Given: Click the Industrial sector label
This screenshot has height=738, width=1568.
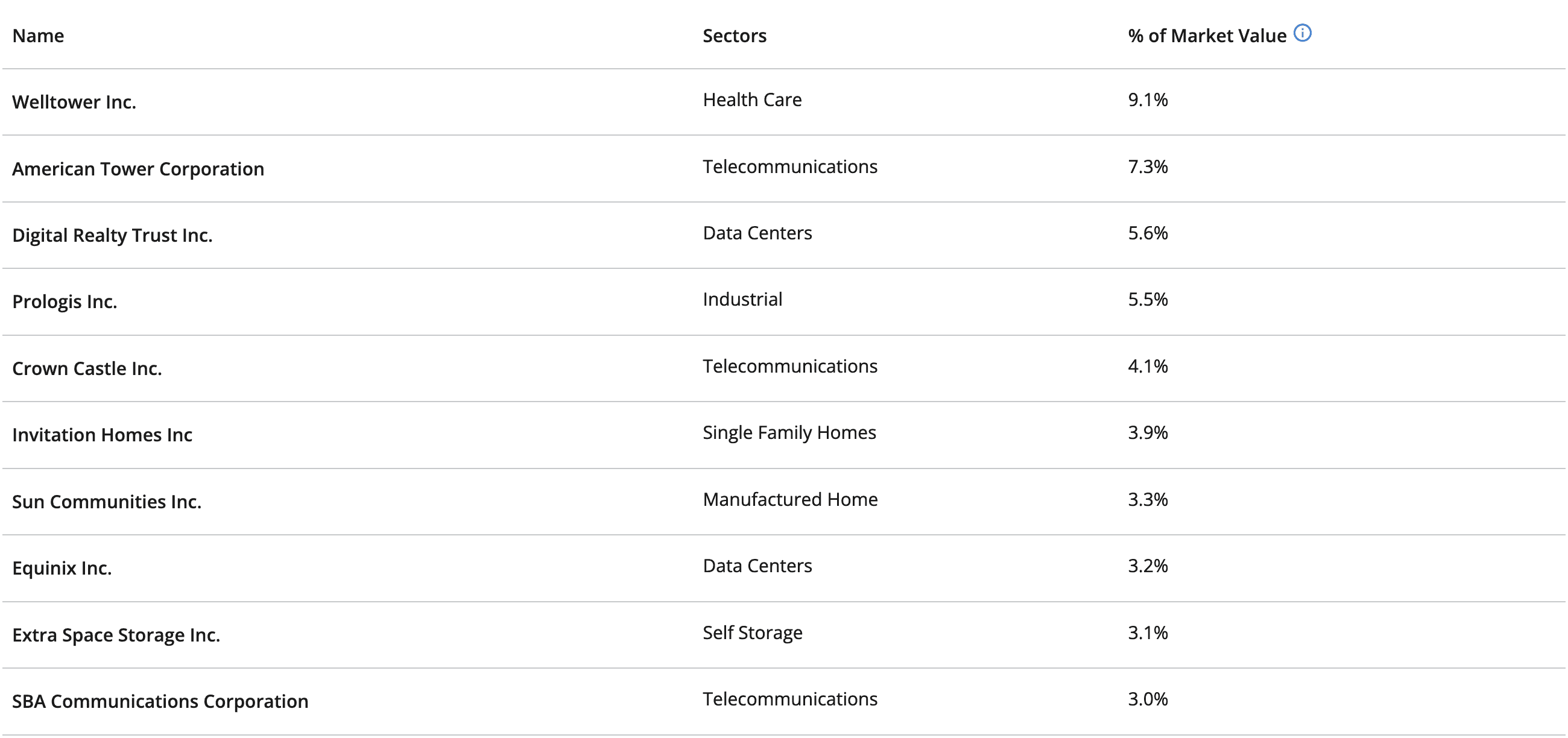Looking at the screenshot, I should tap(742, 299).
